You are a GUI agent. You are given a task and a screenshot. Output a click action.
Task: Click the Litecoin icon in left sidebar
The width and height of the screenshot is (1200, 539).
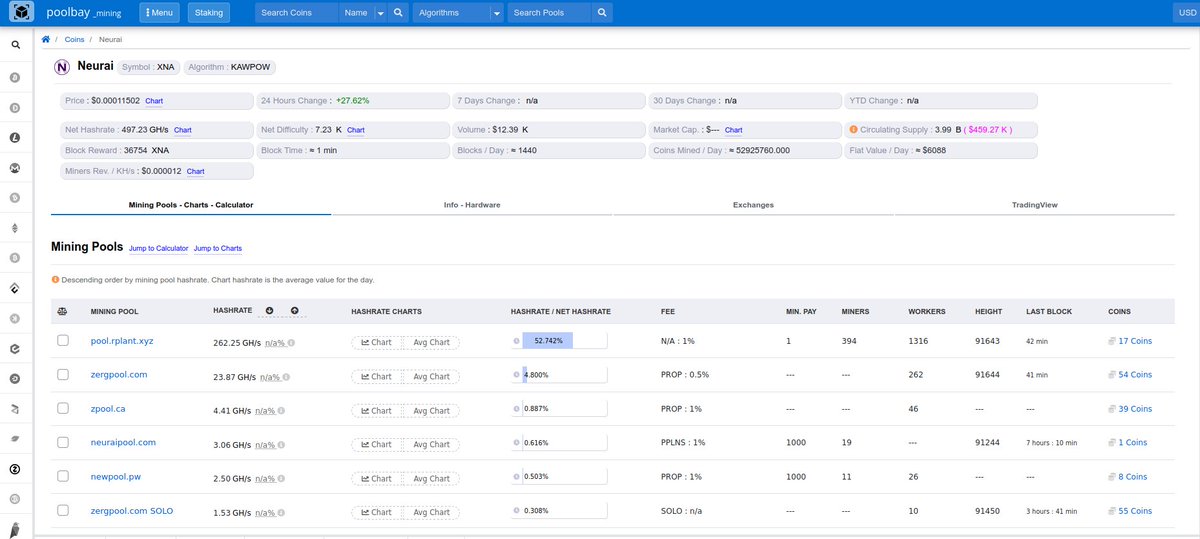point(16,137)
